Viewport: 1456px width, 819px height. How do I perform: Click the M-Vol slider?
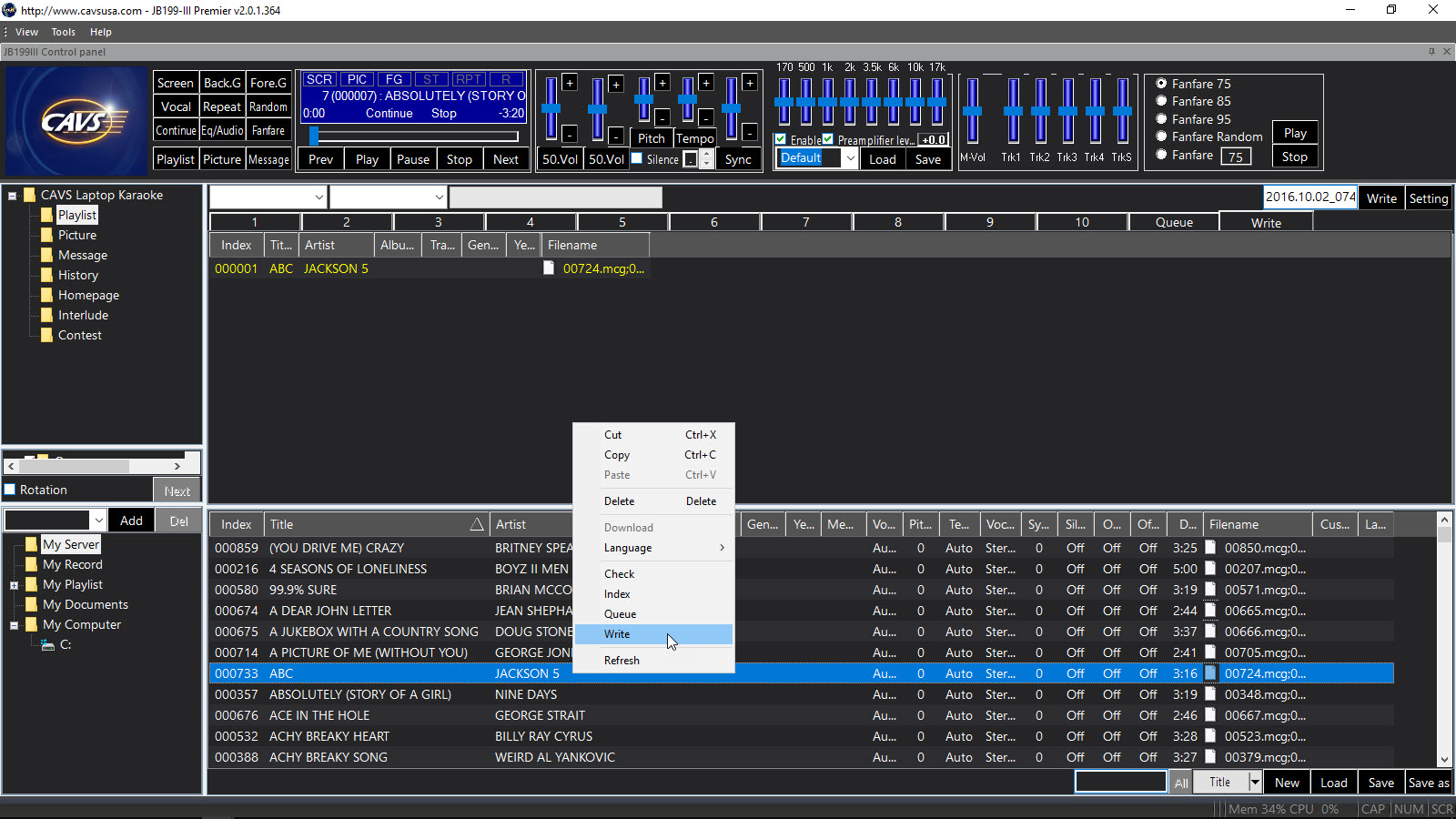972,111
